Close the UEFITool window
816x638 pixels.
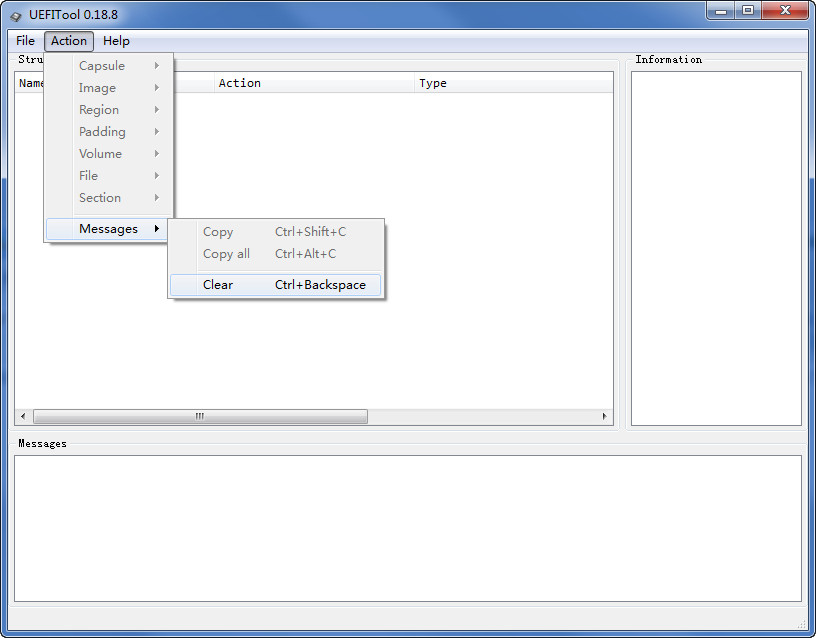tap(785, 10)
